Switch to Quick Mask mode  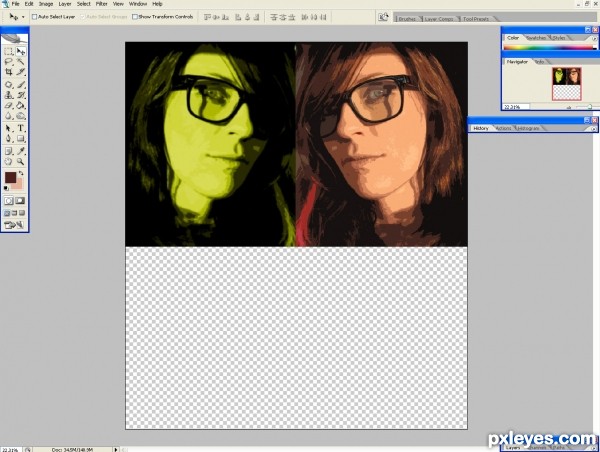[x=20, y=201]
